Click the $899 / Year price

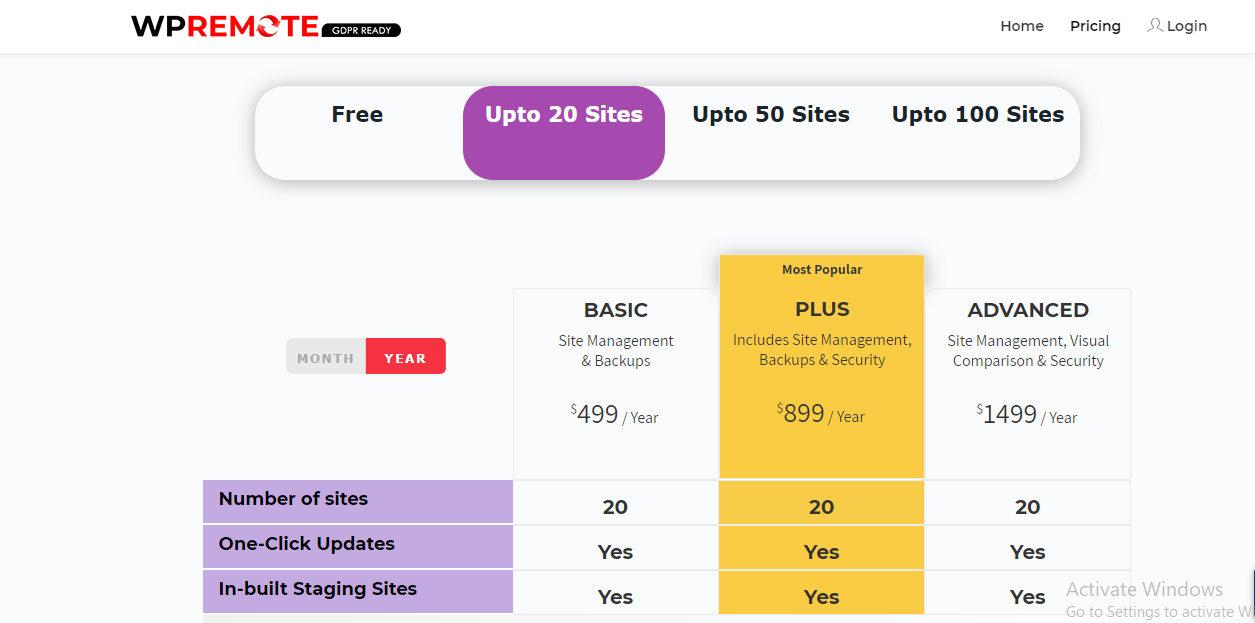point(821,414)
